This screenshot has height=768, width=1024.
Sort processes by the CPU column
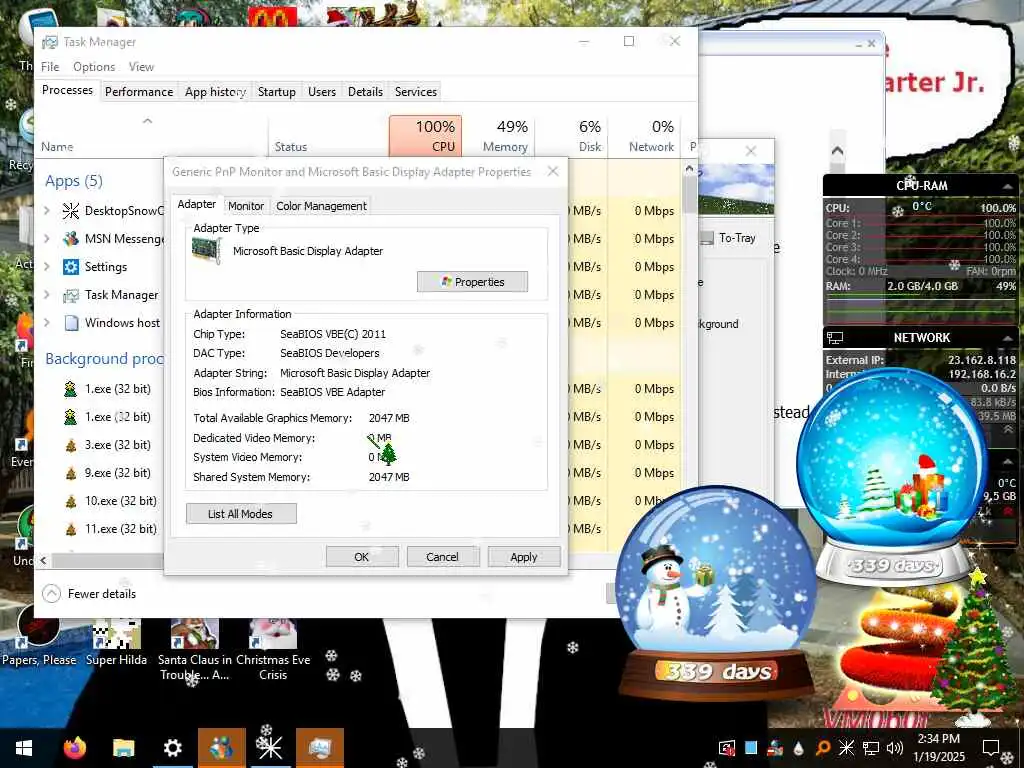tap(425, 136)
